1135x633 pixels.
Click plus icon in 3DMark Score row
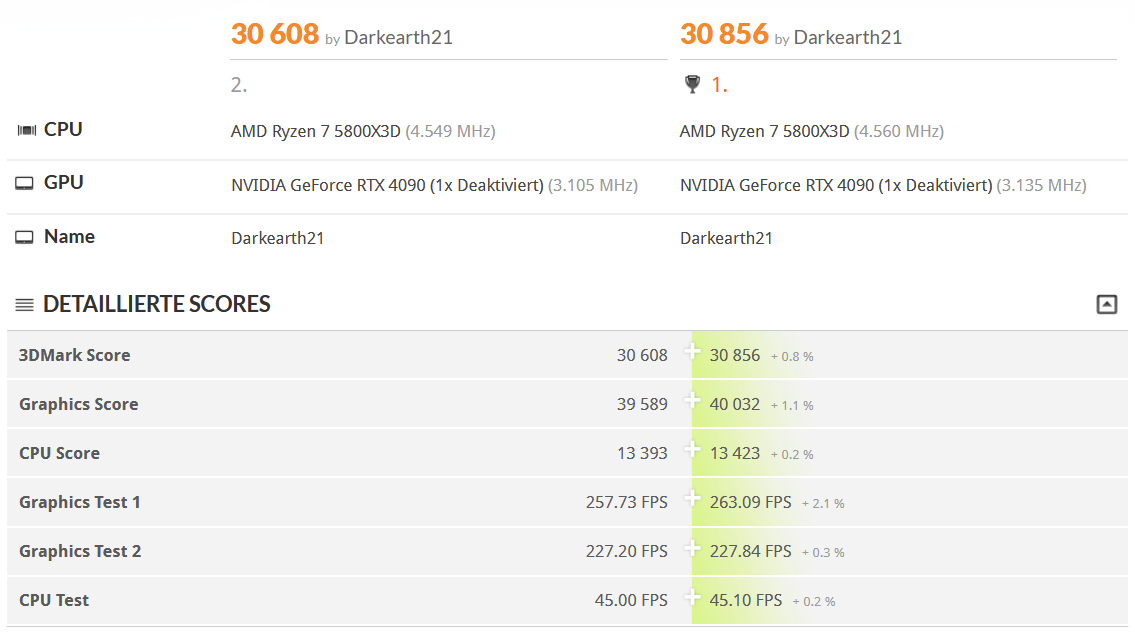pyautogui.click(x=692, y=352)
